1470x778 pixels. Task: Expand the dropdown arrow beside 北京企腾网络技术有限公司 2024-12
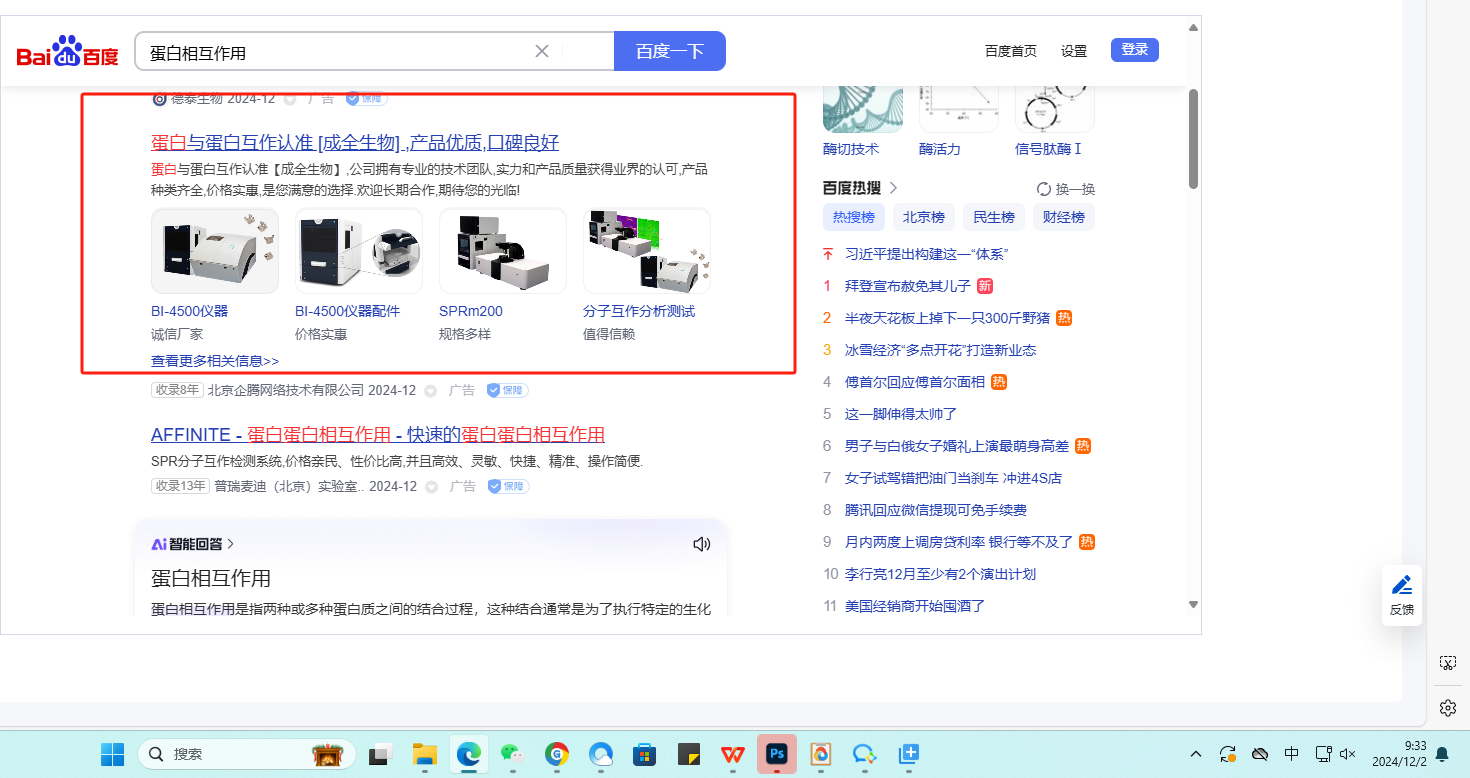pyautogui.click(x=431, y=390)
